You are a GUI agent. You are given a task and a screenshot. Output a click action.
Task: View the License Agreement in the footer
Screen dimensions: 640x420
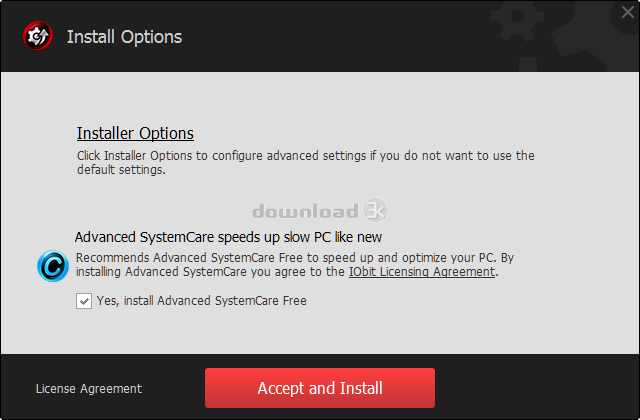coord(89,389)
